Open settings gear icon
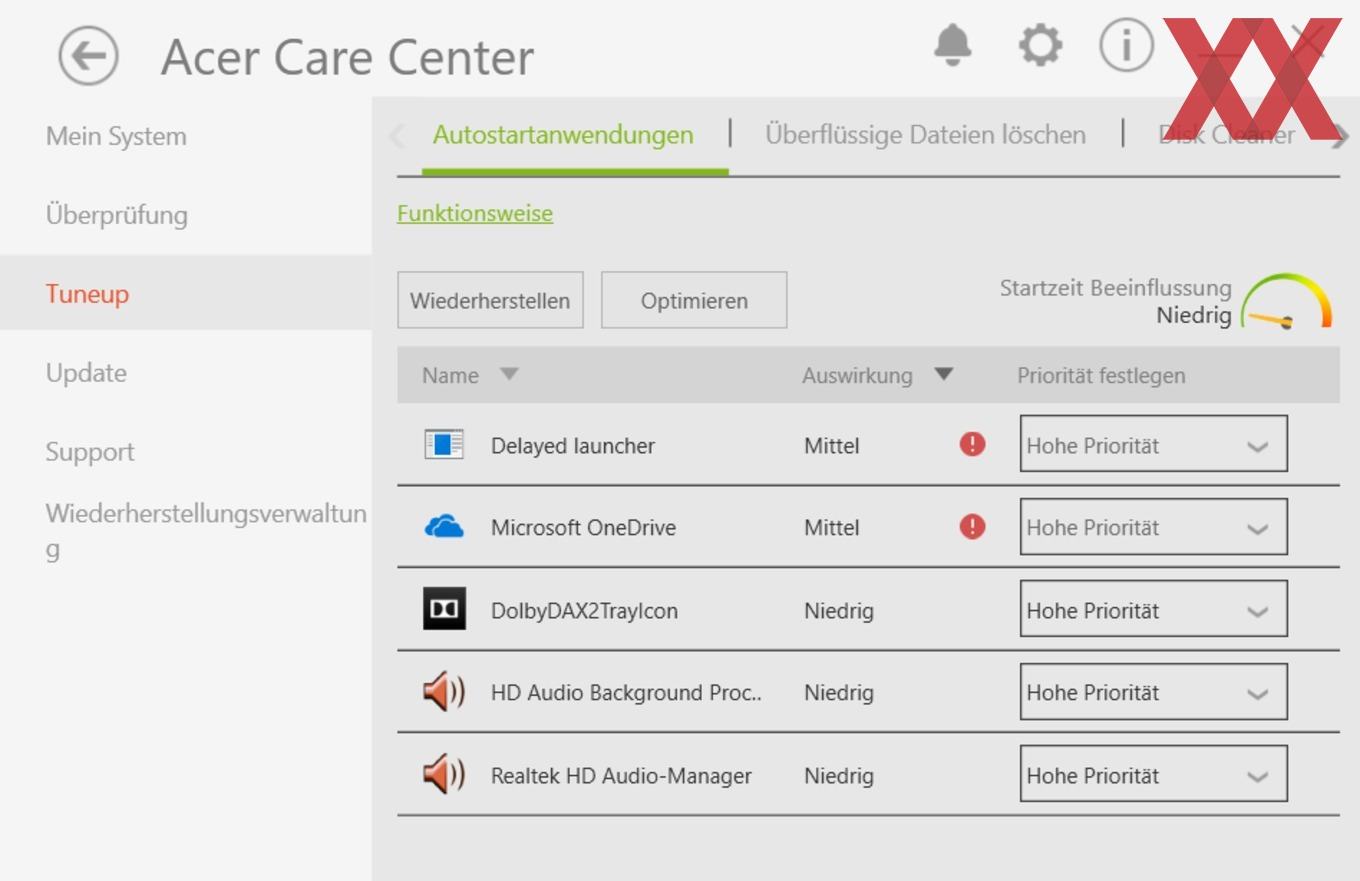 pyautogui.click(x=1040, y=46)
